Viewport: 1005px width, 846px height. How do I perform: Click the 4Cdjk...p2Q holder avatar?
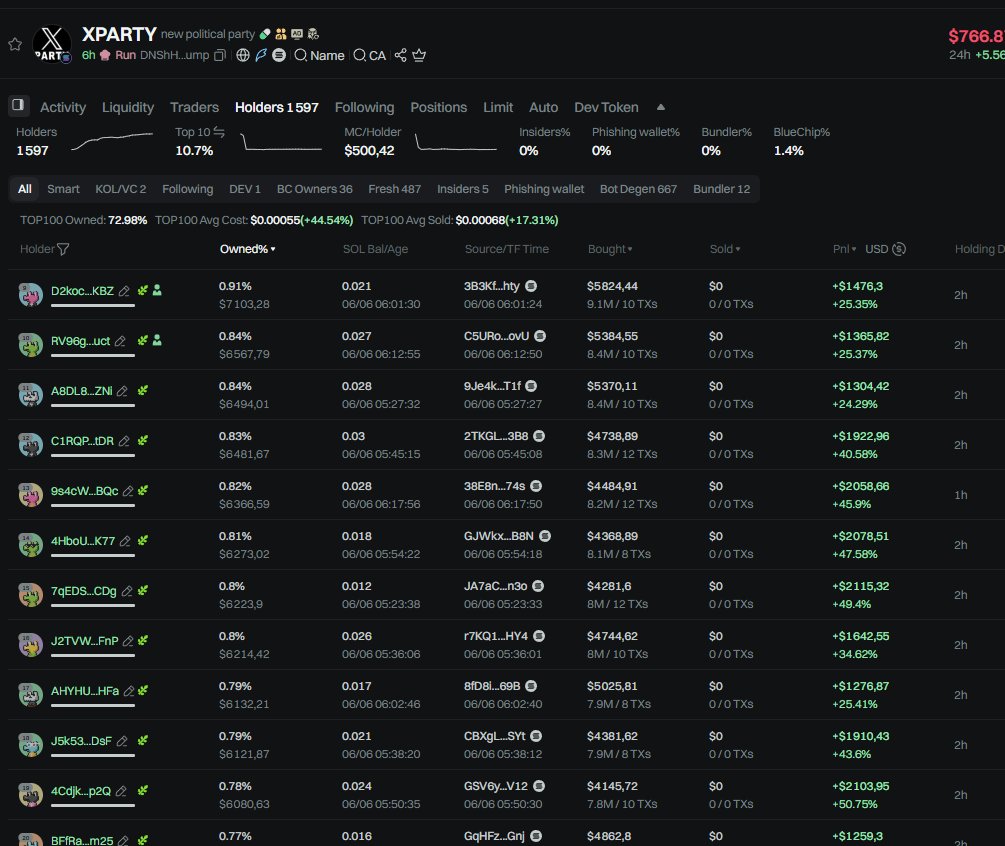(x=30, y=795)
